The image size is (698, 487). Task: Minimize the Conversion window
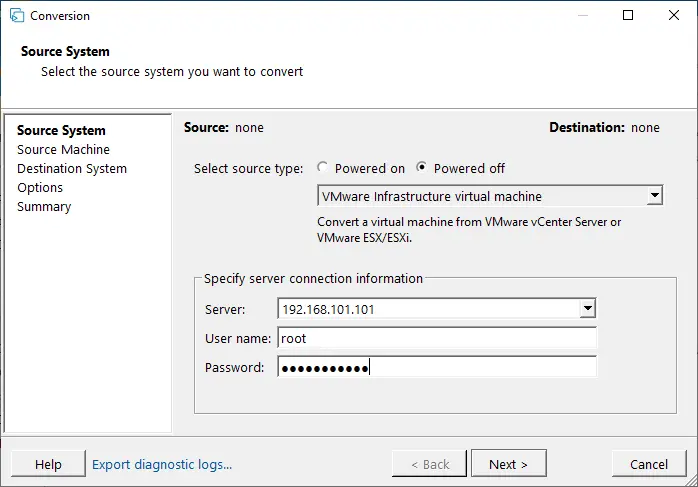[x=583, y=15]
